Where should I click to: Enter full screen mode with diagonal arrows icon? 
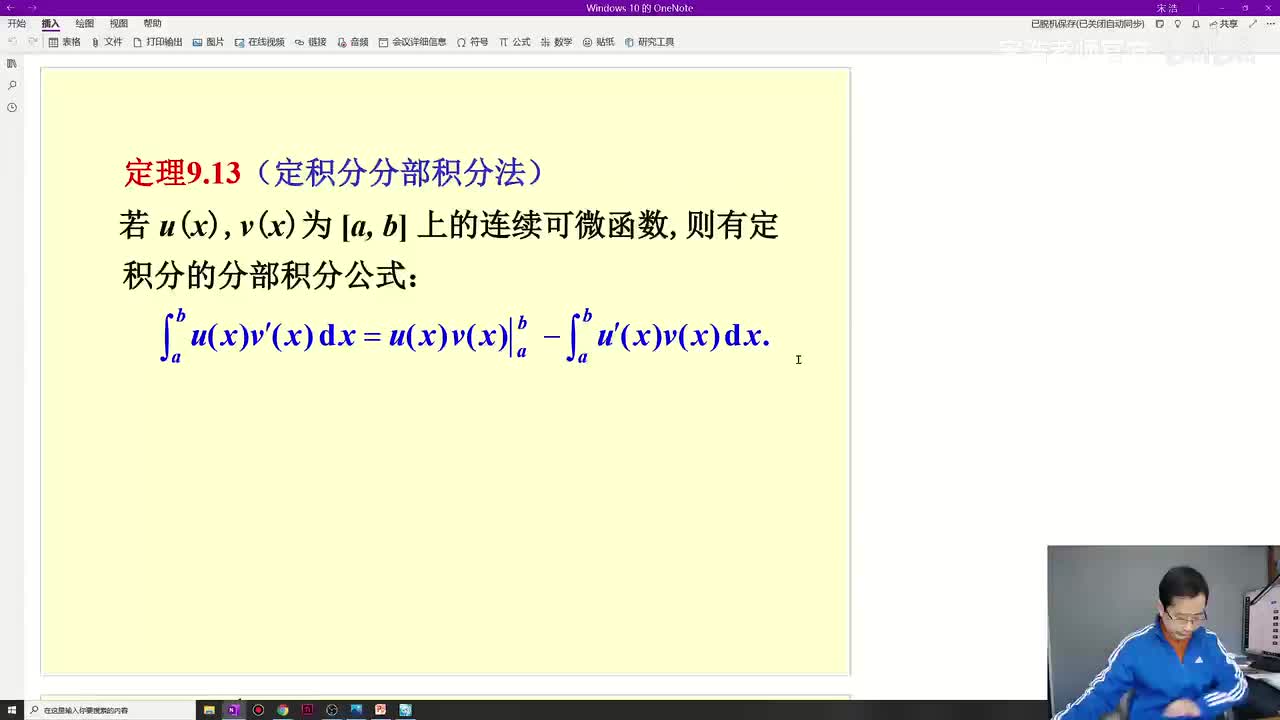1254,24
